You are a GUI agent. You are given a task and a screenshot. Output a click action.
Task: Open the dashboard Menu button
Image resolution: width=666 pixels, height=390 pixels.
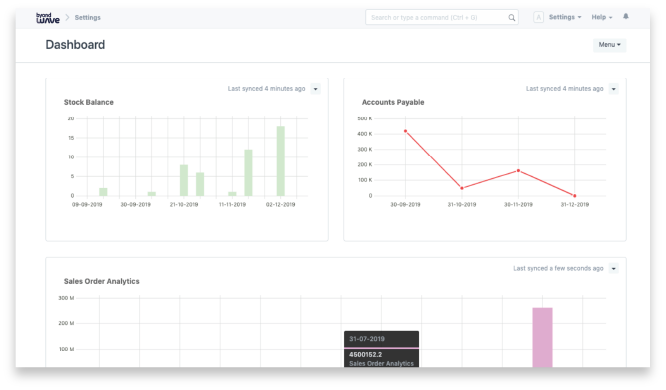pyautogui.click(x=610, y=45)
